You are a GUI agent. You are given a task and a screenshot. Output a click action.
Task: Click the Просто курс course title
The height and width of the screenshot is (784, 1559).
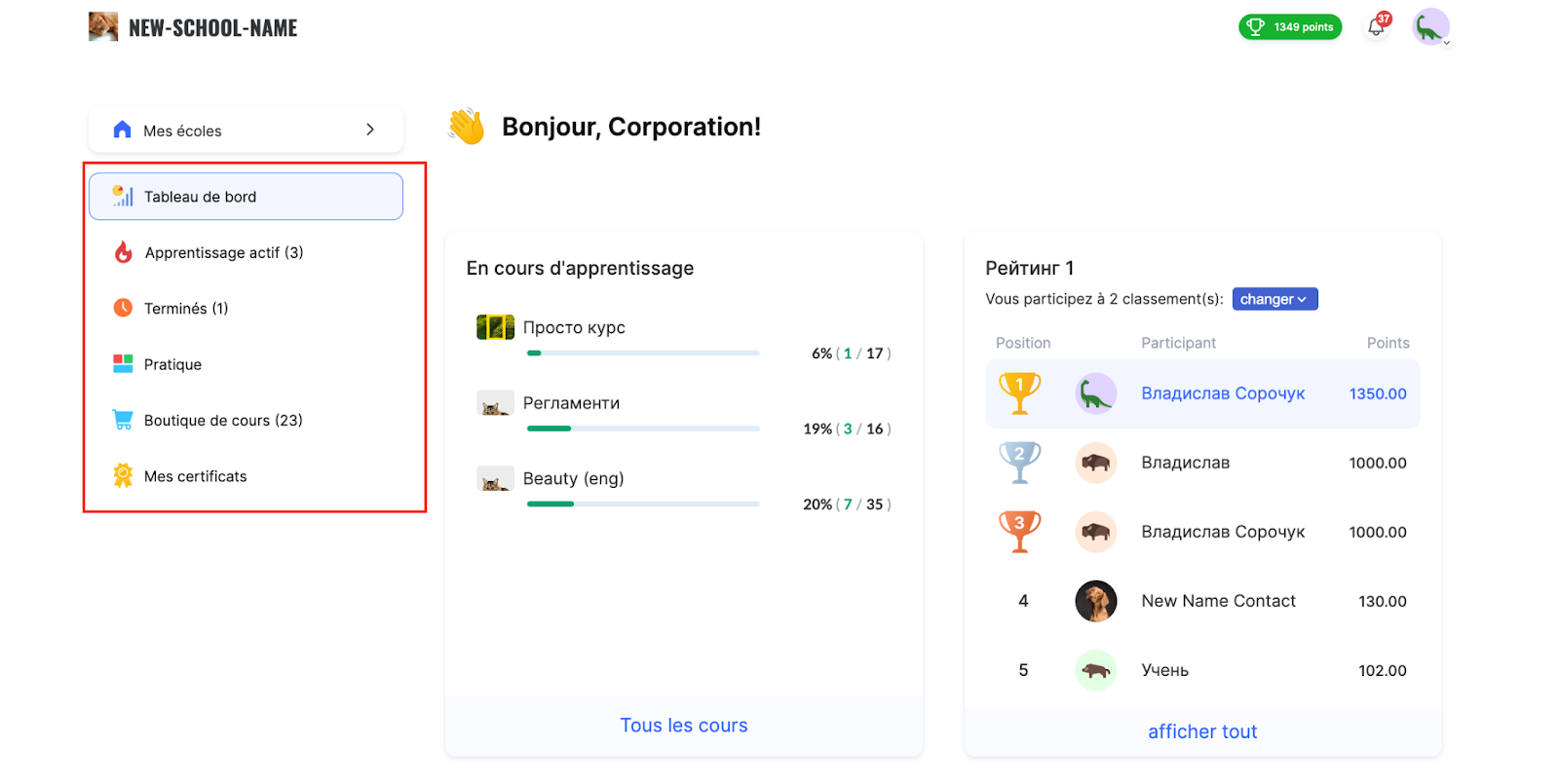574,327
